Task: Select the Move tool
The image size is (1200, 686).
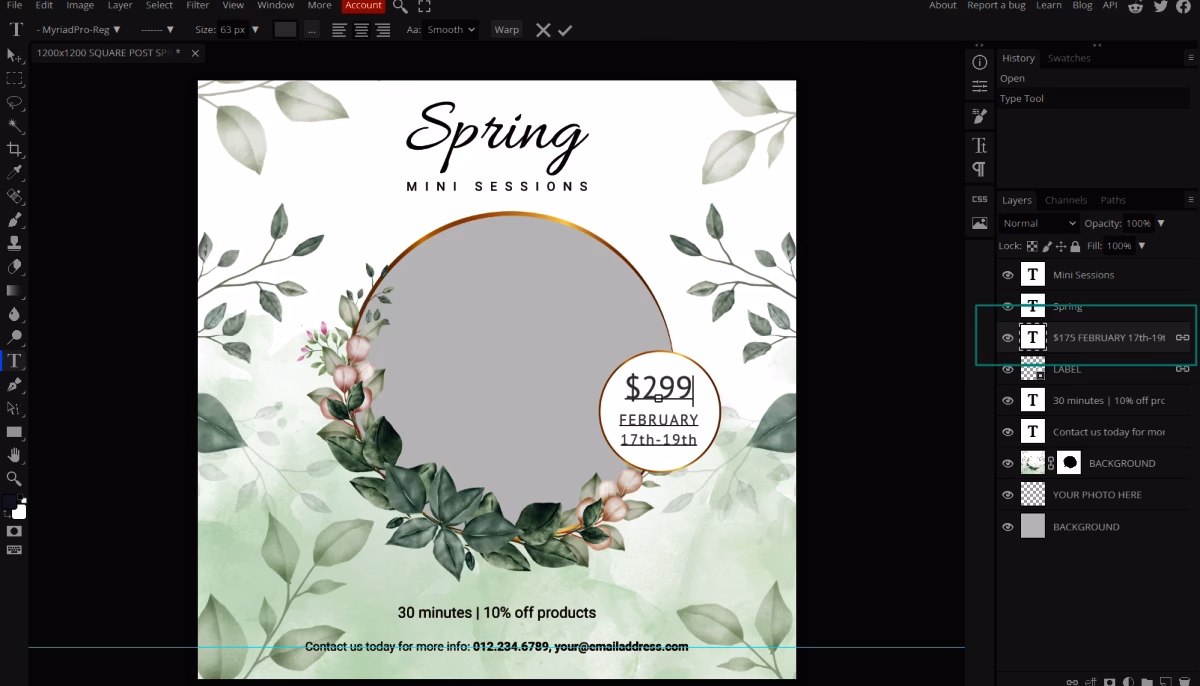Action: [13, 56]
